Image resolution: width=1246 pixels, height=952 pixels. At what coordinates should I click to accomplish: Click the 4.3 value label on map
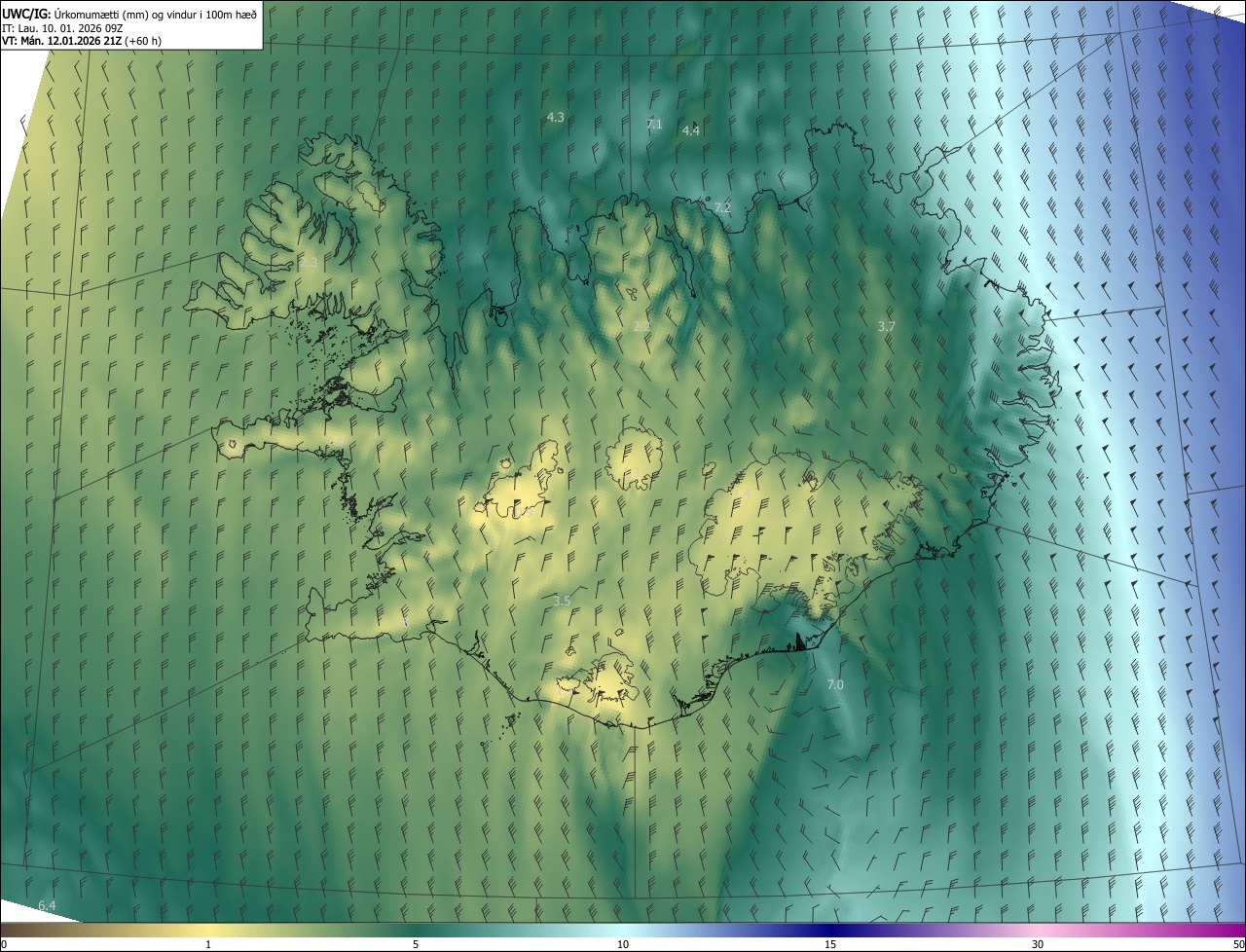(555, 117)
